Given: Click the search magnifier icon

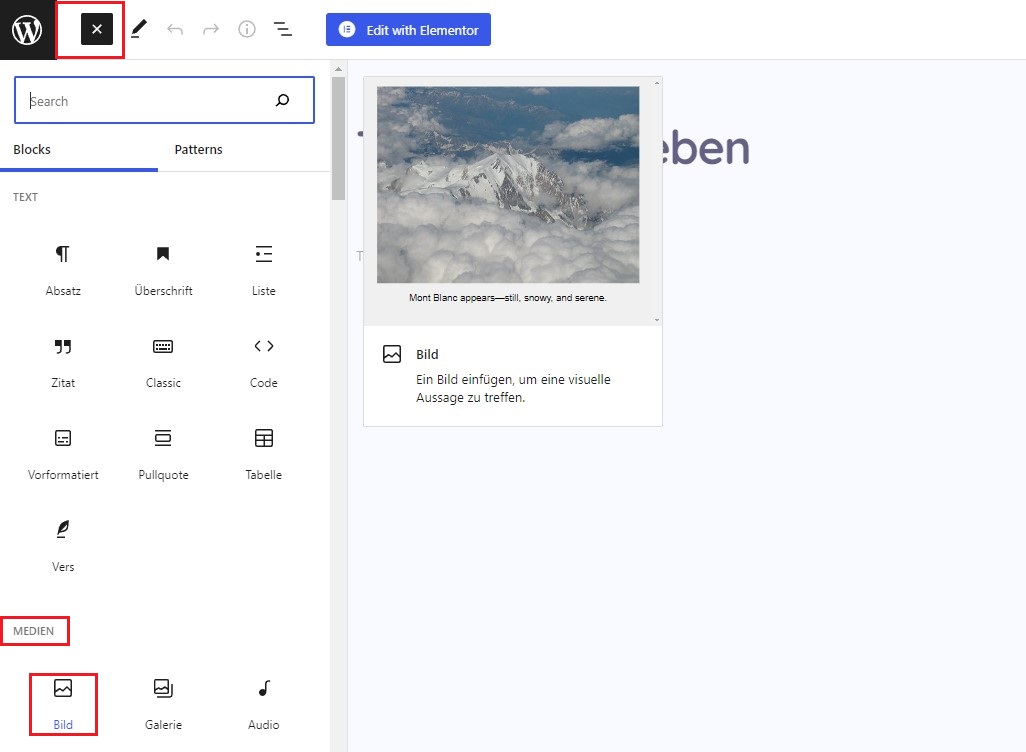Looking at the screenshot, I should click(x=282, y=100).
